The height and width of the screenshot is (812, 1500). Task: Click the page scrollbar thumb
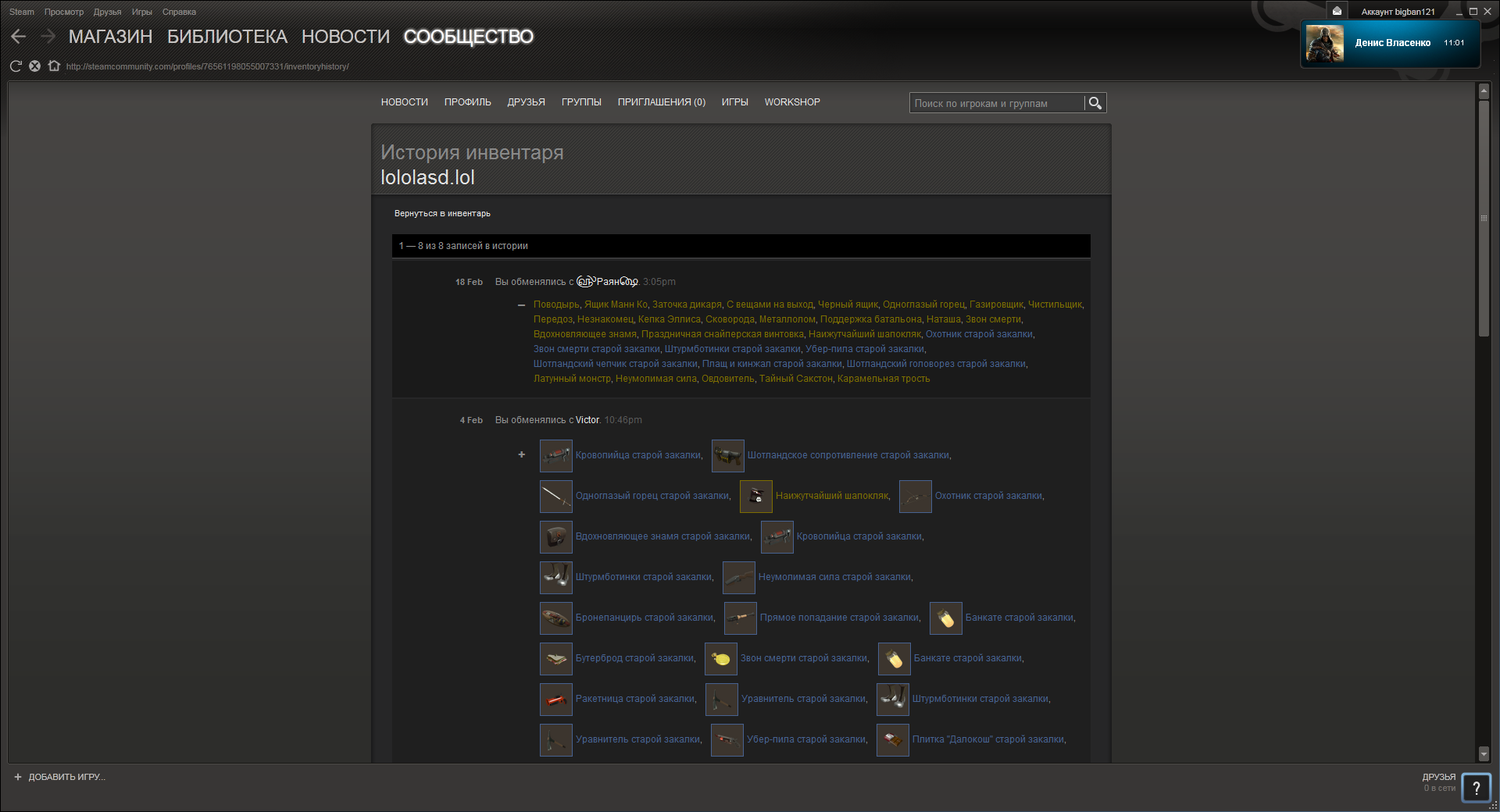(1484, 218)
